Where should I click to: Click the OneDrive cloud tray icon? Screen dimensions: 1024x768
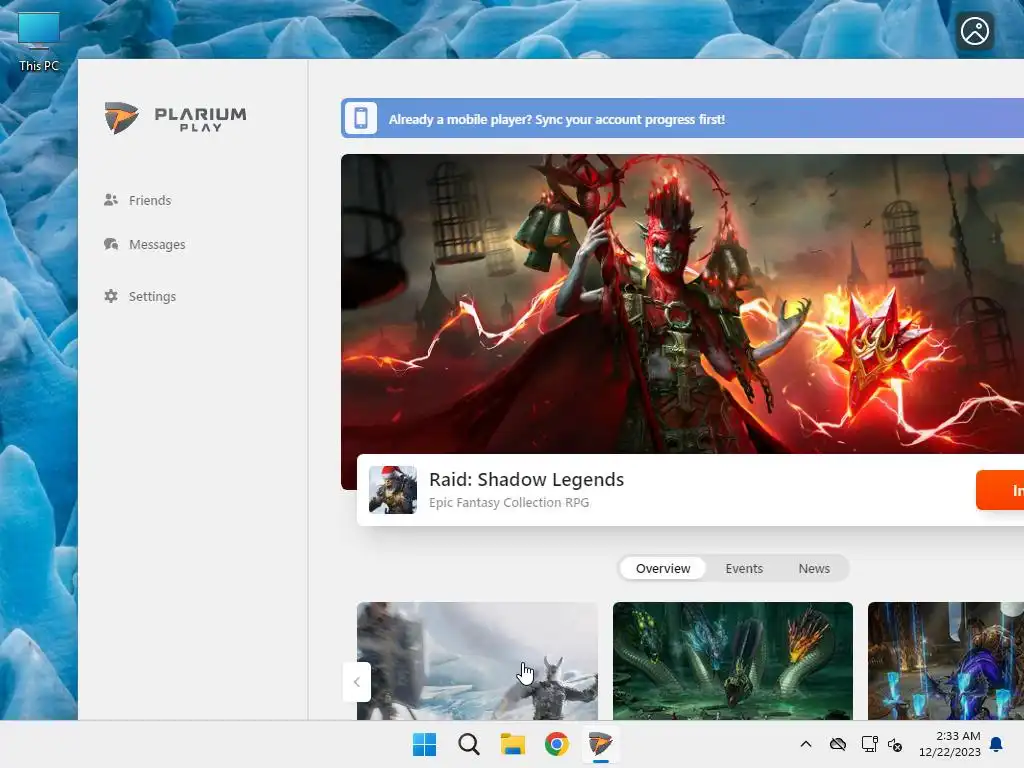coord(838,744)
